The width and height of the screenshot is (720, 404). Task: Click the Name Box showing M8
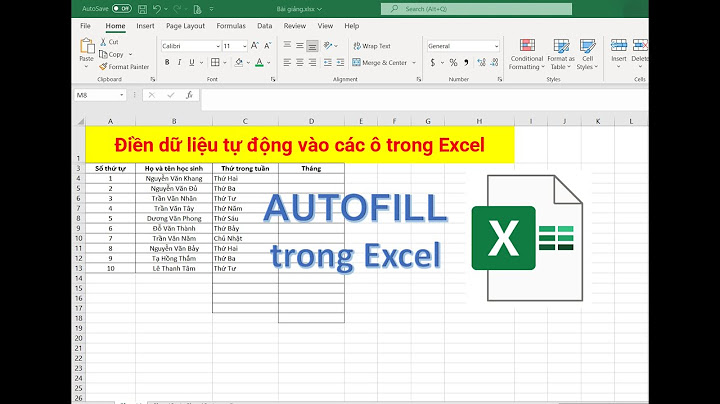click(100, 95)
